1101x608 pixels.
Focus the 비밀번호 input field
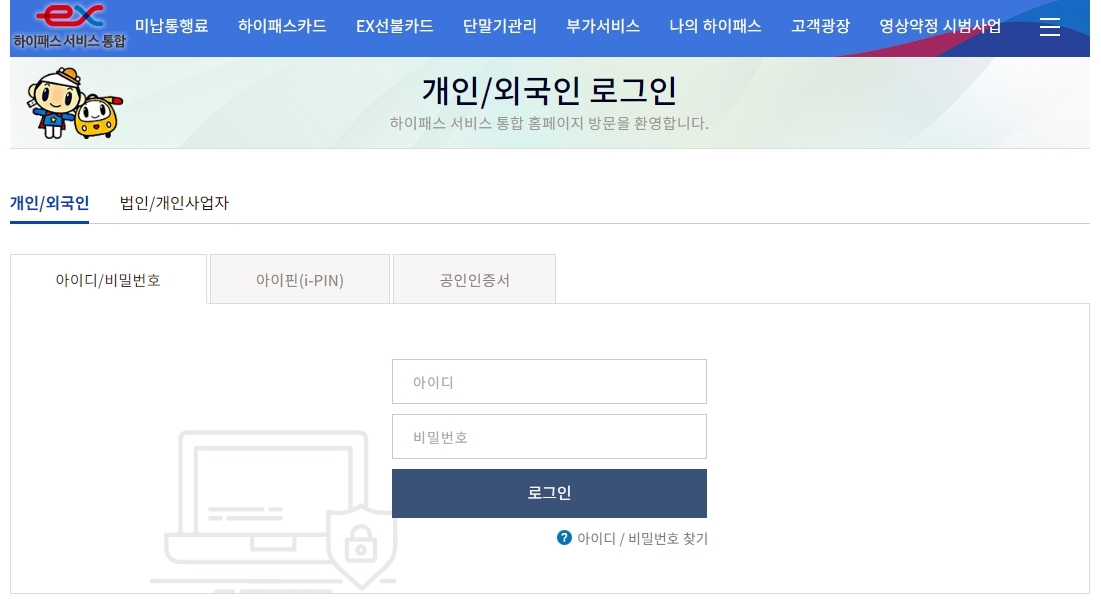coord(549,437)
